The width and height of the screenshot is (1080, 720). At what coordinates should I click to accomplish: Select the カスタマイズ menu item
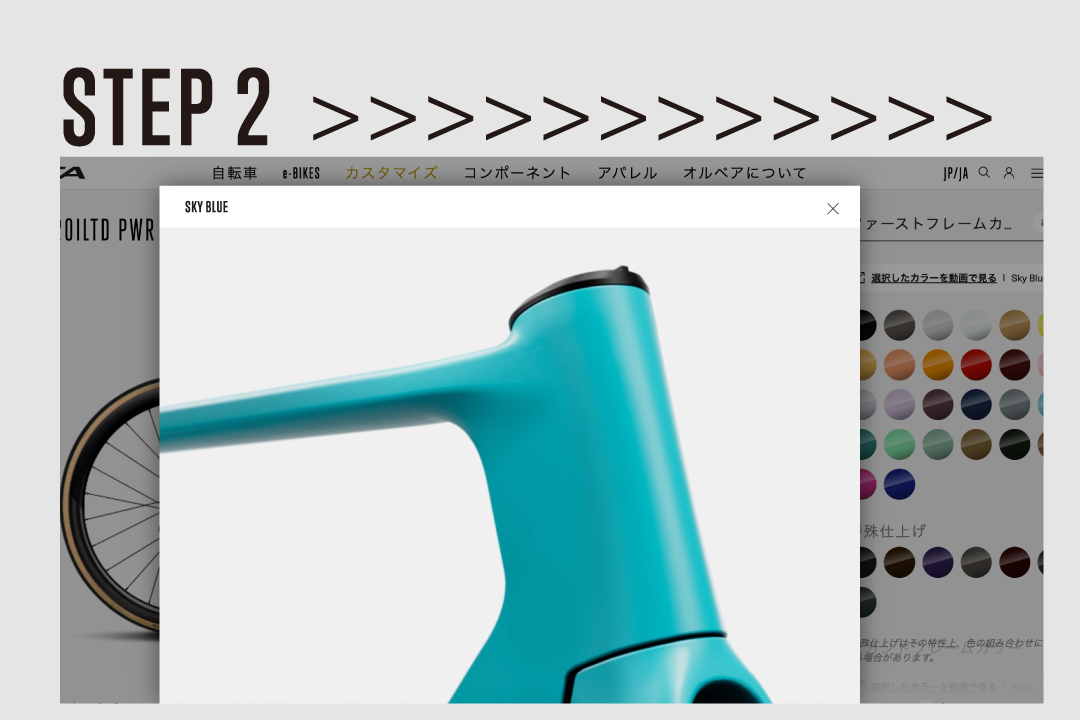[x=391, y=173]
